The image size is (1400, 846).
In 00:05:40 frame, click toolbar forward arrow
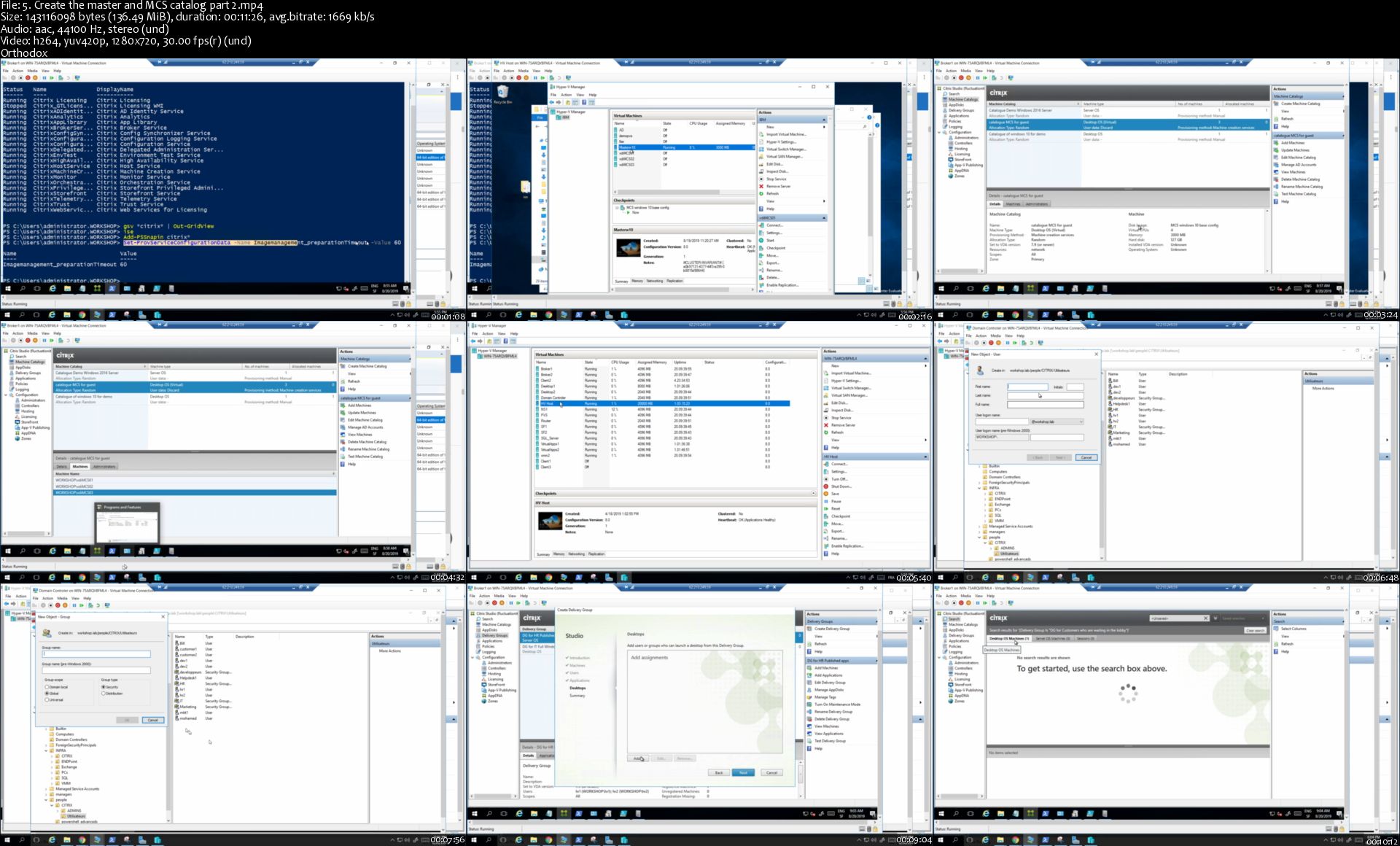coord(480,341)
